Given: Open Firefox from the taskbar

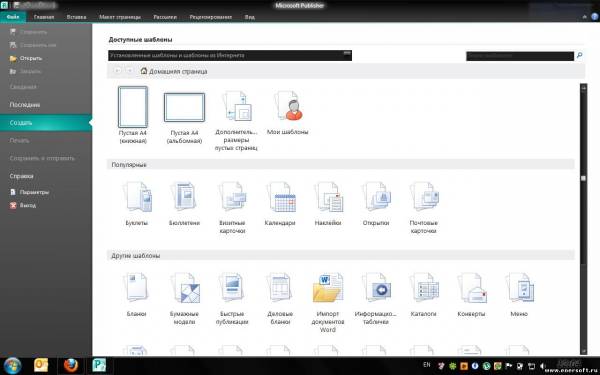Looking at the screenshot, I should tap(70, 365).
